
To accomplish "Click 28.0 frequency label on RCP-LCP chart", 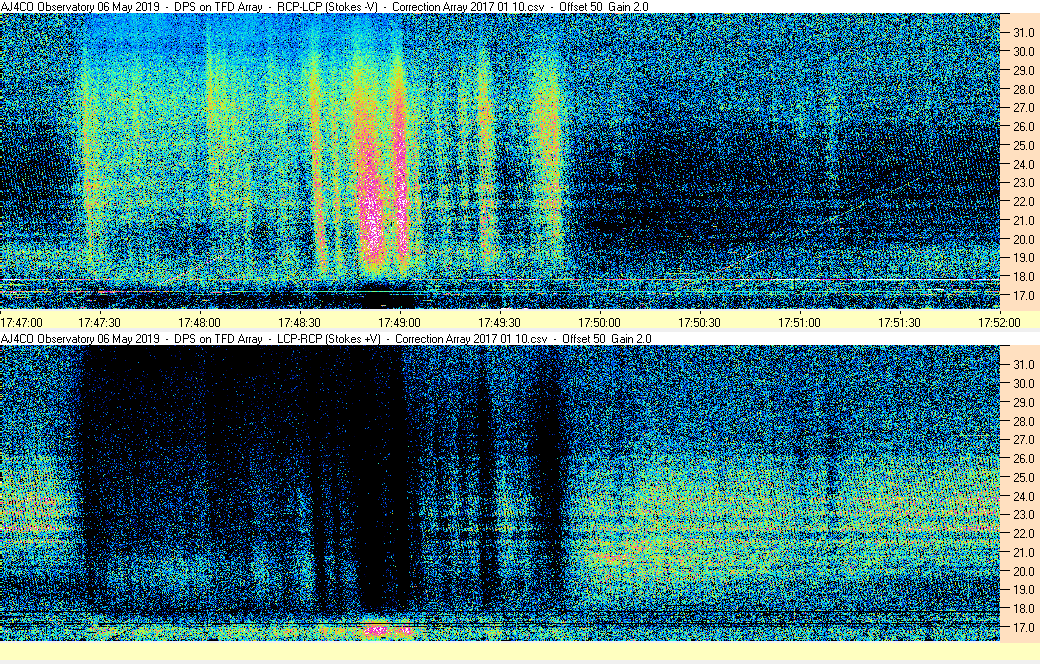I will point(1023,89).
